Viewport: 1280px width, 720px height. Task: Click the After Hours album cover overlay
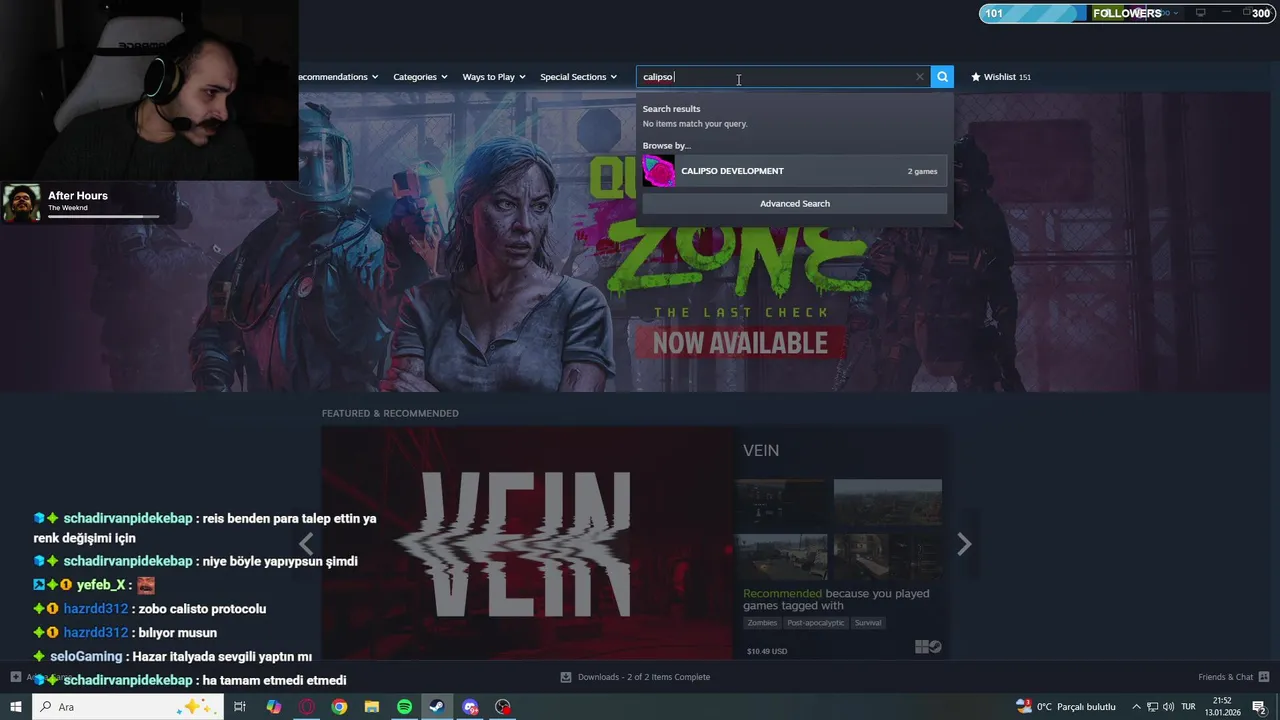tap(22, 203)
